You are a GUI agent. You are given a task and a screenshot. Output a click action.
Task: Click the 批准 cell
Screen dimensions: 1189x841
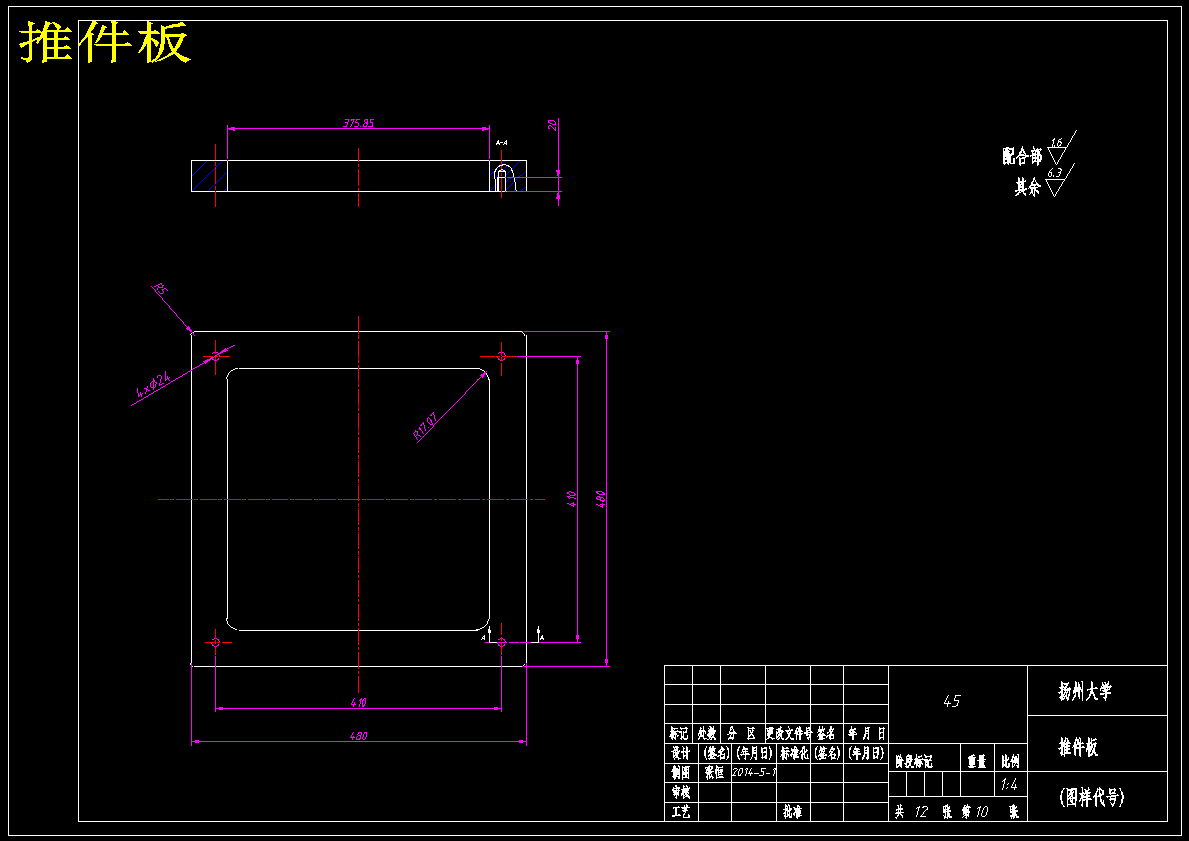point(792,812)
